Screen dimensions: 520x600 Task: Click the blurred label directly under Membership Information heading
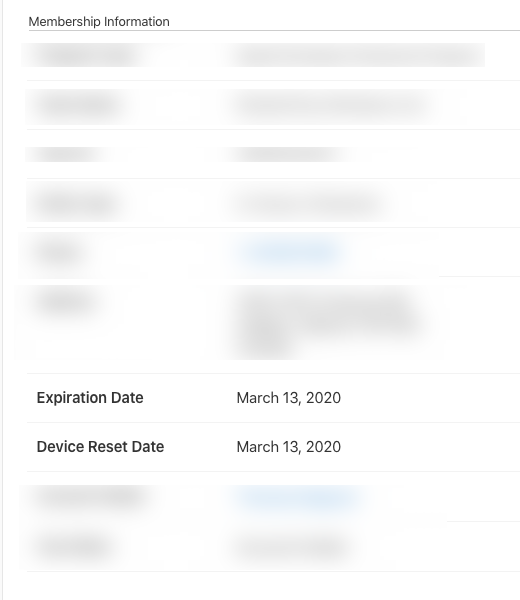tap(88, 55)
